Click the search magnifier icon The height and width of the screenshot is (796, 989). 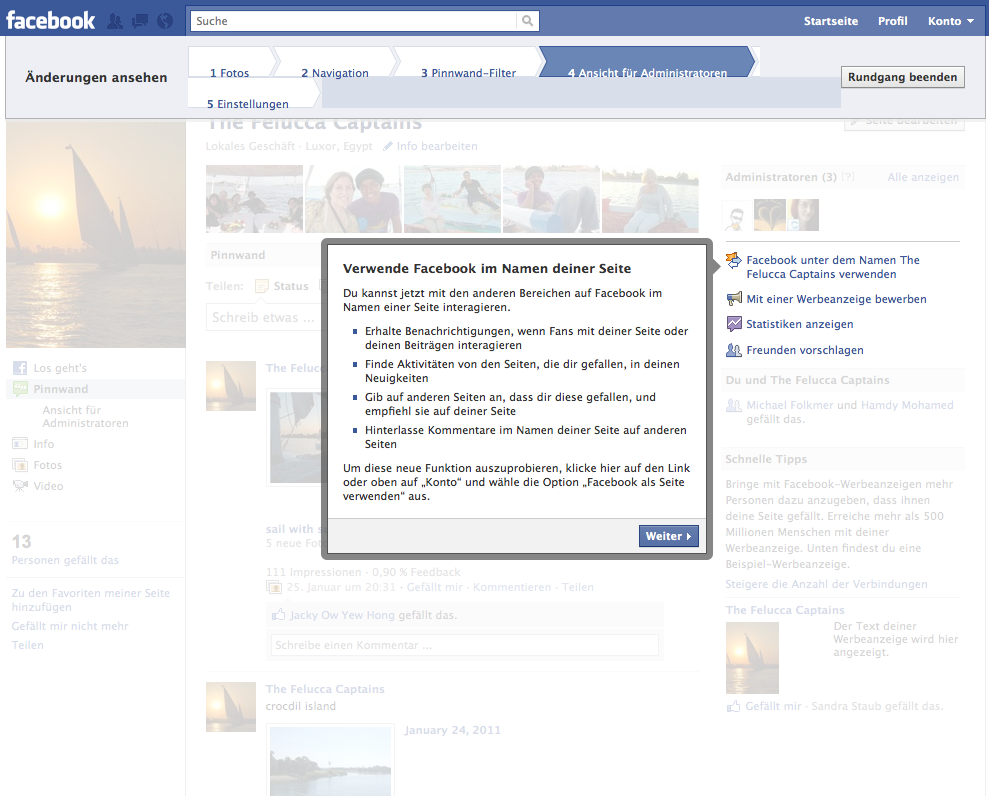pos(527,21)
